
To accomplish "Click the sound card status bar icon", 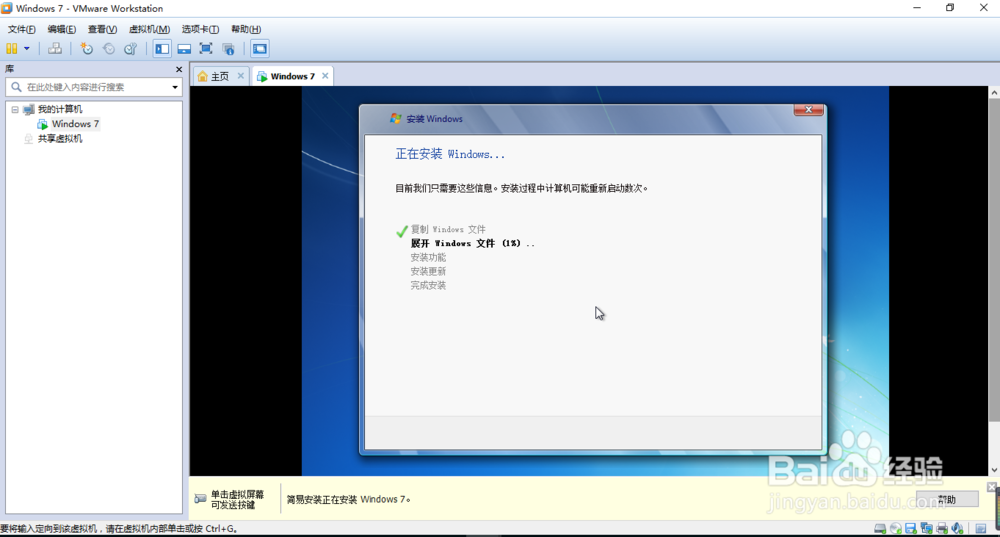I will tap(957, 528).
